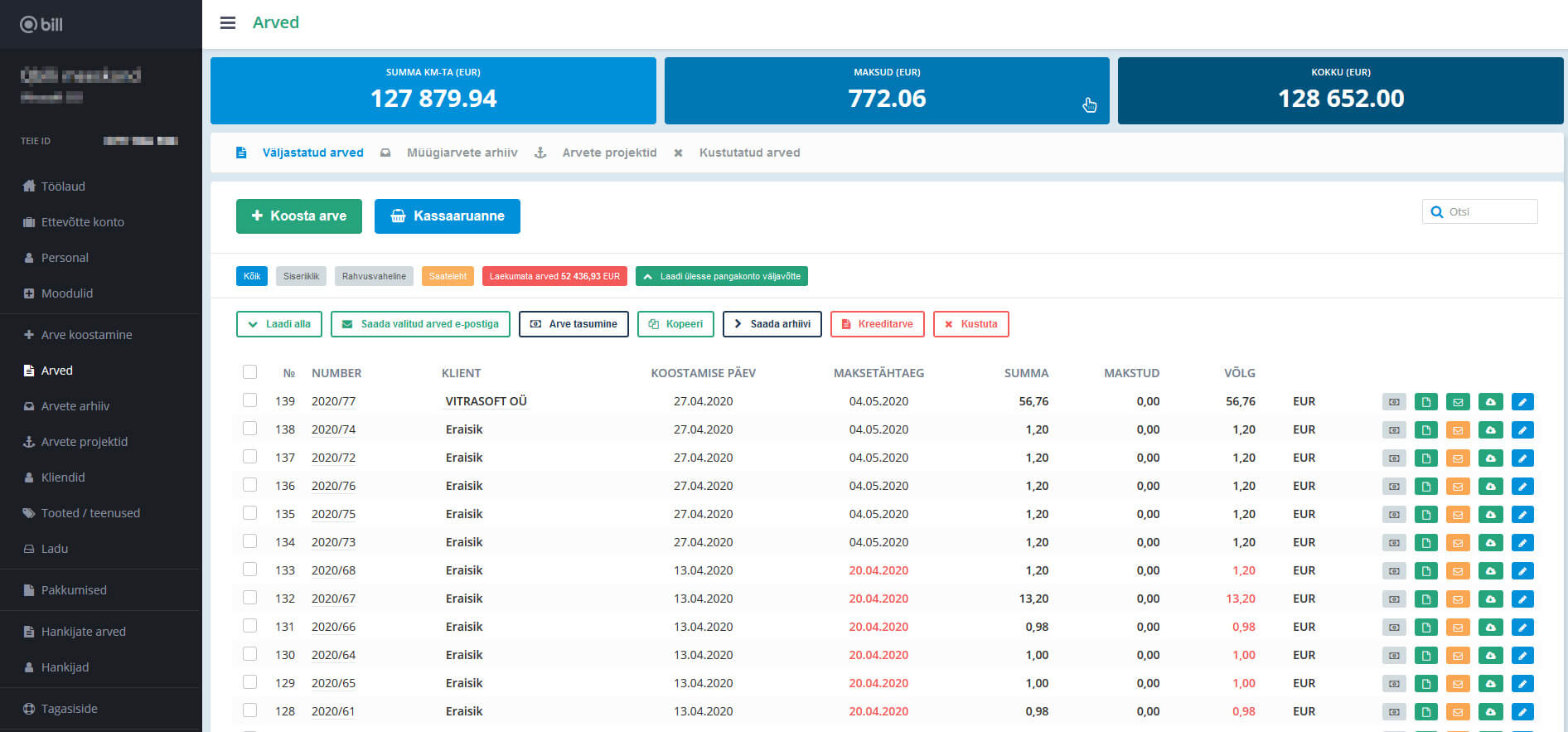Image resolution: width=1568 pixels, height=732 pixels.
Task: Click the edit pencil icon for invoice 2020/77
Action: click(x=1522, y=402)
